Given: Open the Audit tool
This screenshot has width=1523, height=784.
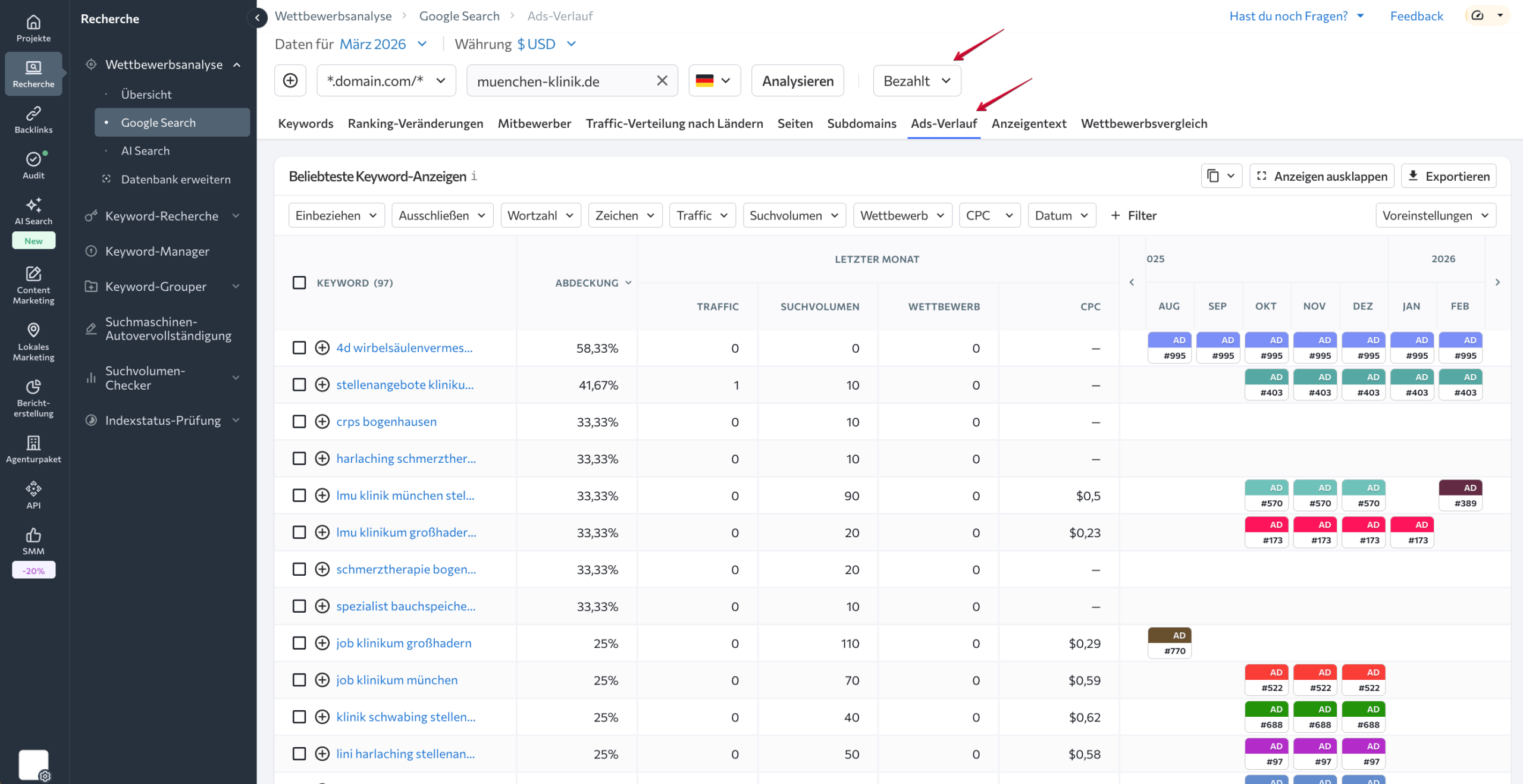Looking at the screenshot, I should [x=33, y=164].
